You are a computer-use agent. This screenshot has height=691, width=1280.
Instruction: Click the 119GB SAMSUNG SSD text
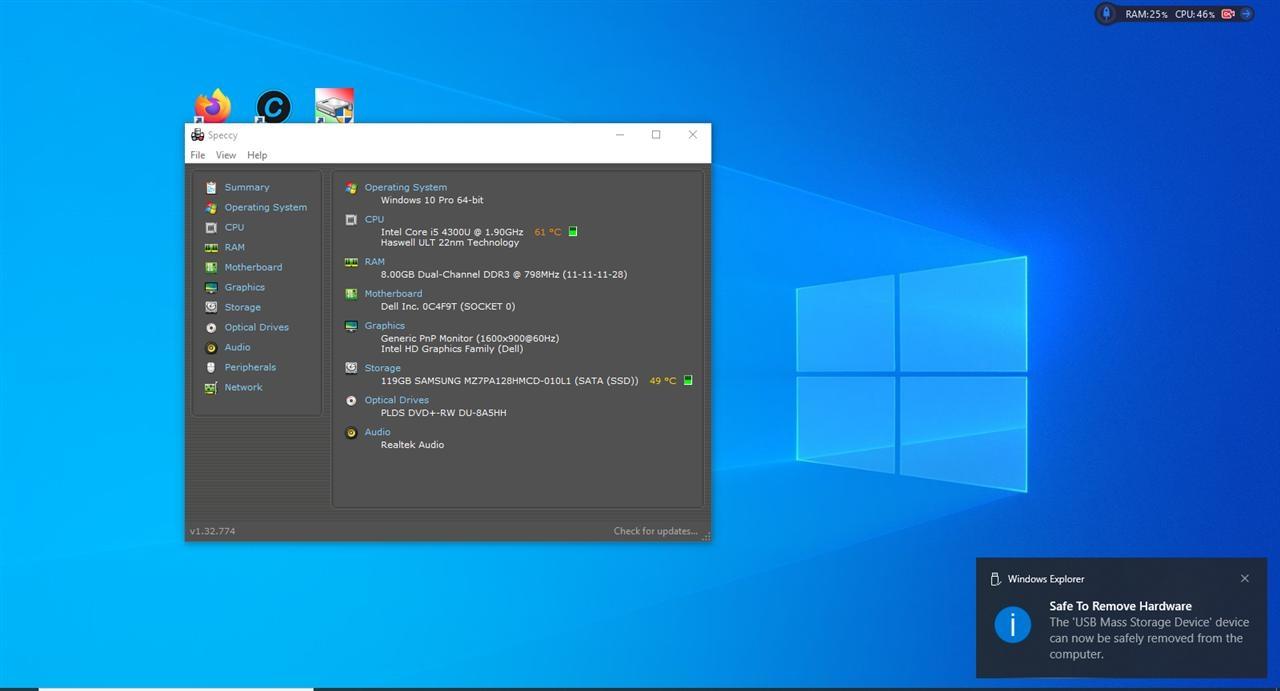coord(509,381)
